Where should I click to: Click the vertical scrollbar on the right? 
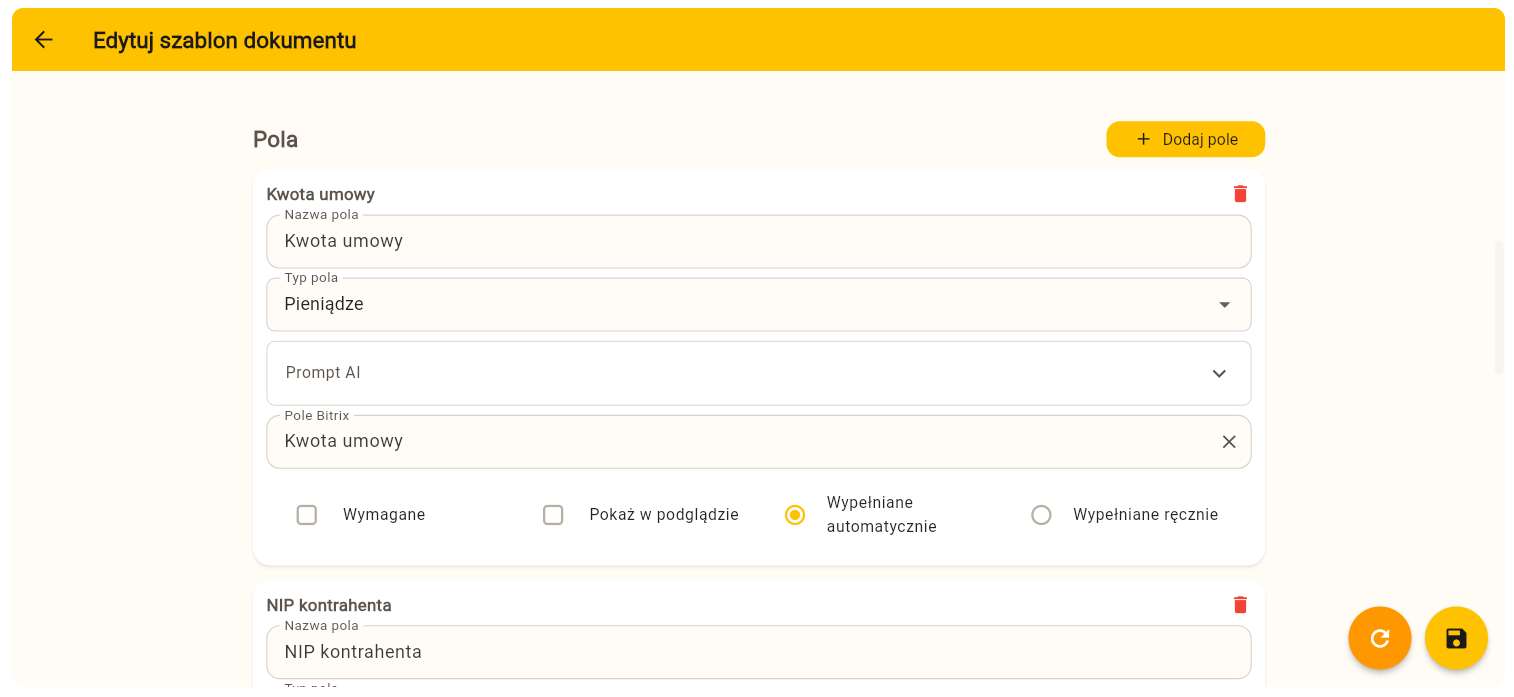1498,306
